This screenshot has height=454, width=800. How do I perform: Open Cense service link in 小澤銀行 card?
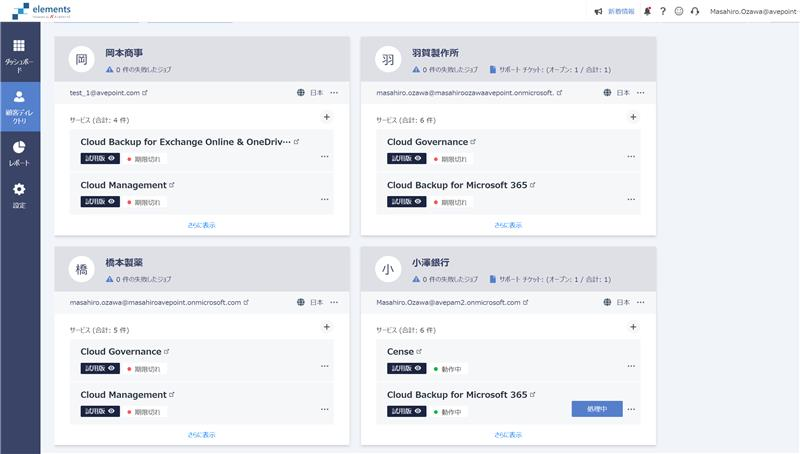pyautogui.click(x=404, y=351)
